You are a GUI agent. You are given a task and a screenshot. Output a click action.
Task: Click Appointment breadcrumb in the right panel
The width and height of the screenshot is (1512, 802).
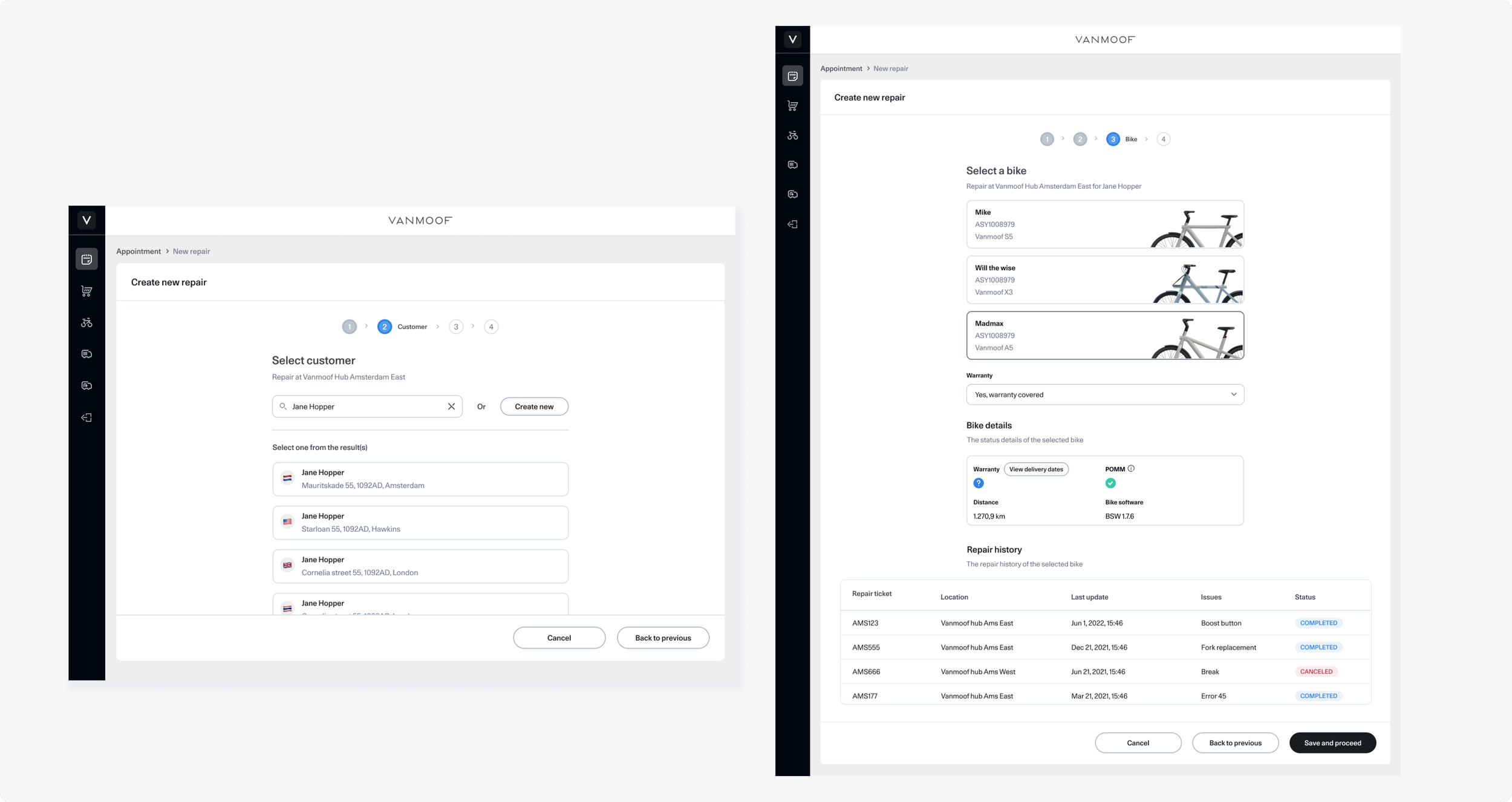click(x=841, y=68)
